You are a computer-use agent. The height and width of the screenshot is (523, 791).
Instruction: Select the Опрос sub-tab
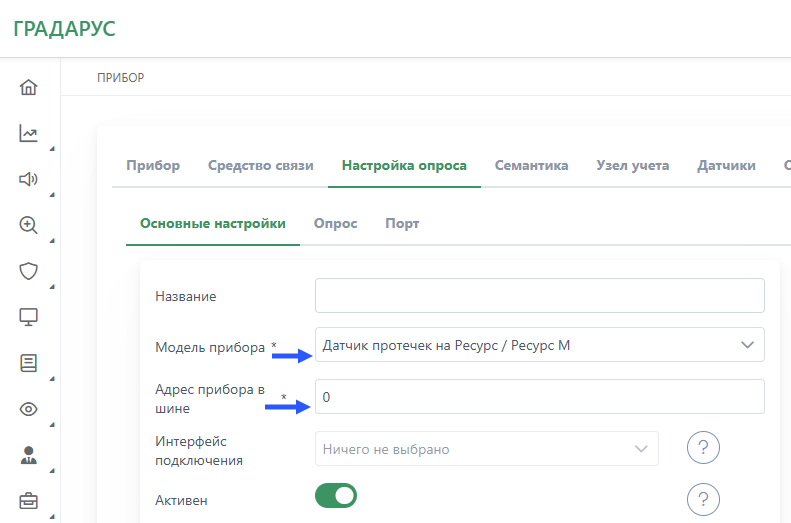coord(335,223)
